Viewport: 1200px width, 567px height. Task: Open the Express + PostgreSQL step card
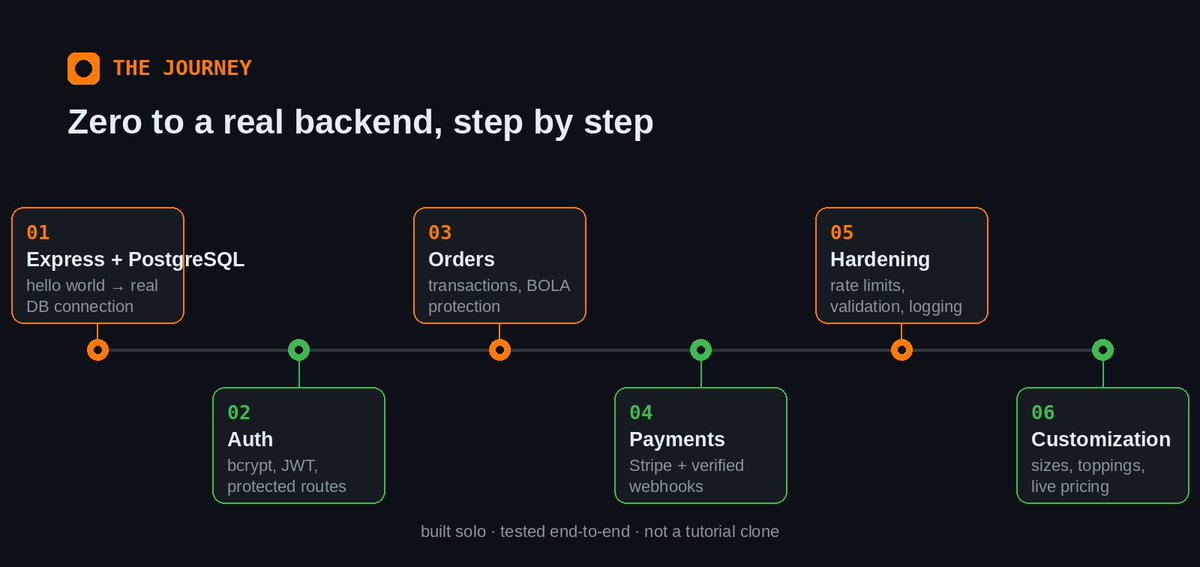pyautogui.click(x=98, y=266)
